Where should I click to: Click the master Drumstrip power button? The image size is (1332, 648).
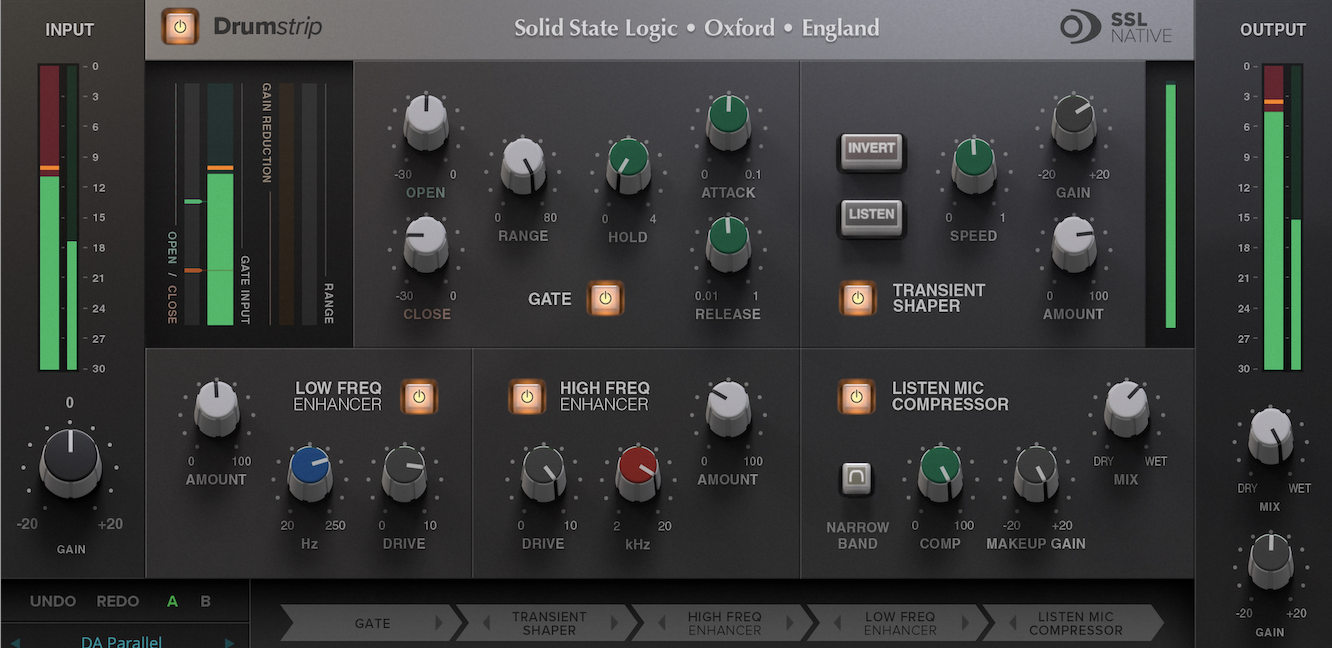coord(181,27)
